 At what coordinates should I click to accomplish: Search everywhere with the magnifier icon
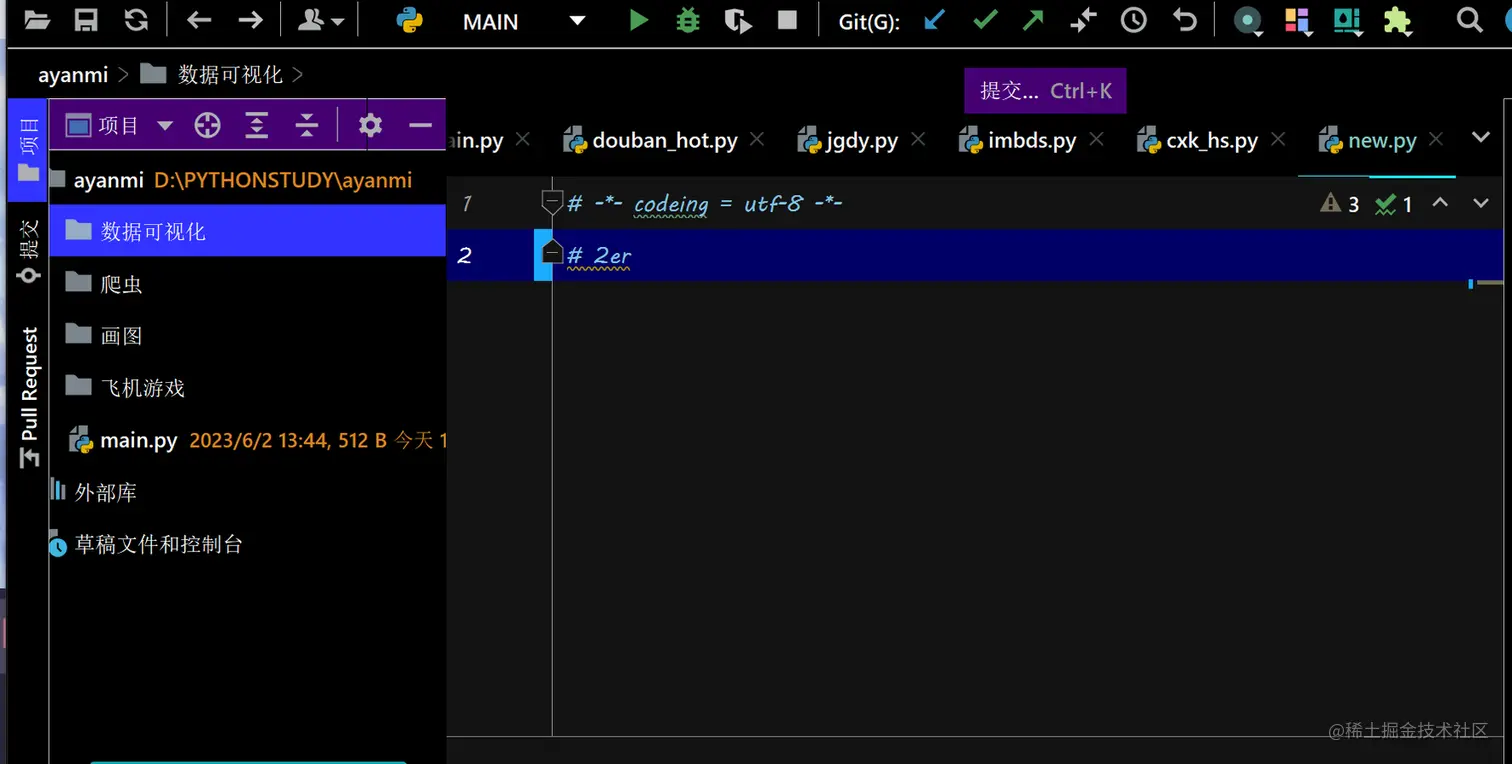click(1469, 20)
